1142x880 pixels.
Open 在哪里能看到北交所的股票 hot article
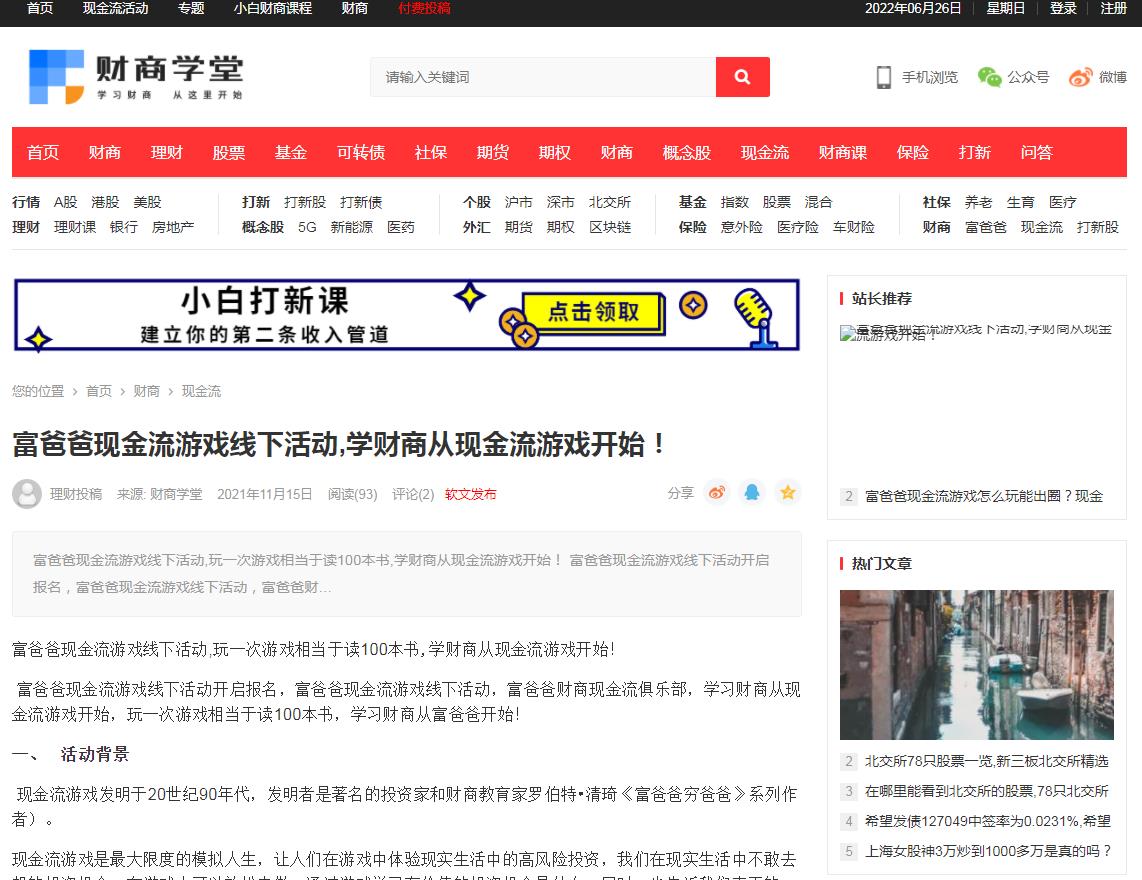(987, 791)
